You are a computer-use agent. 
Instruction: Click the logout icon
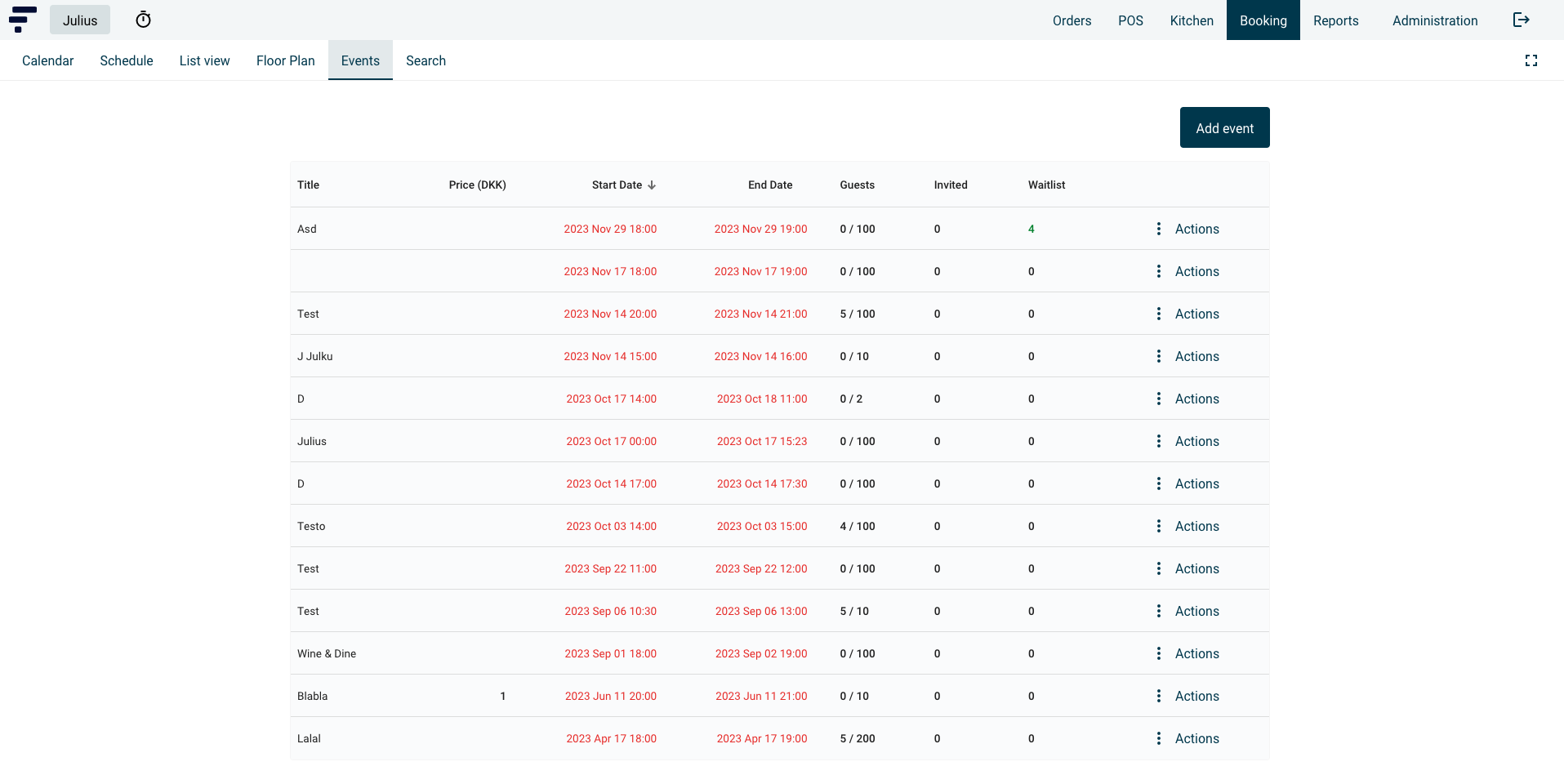(x=1521, y=20)
